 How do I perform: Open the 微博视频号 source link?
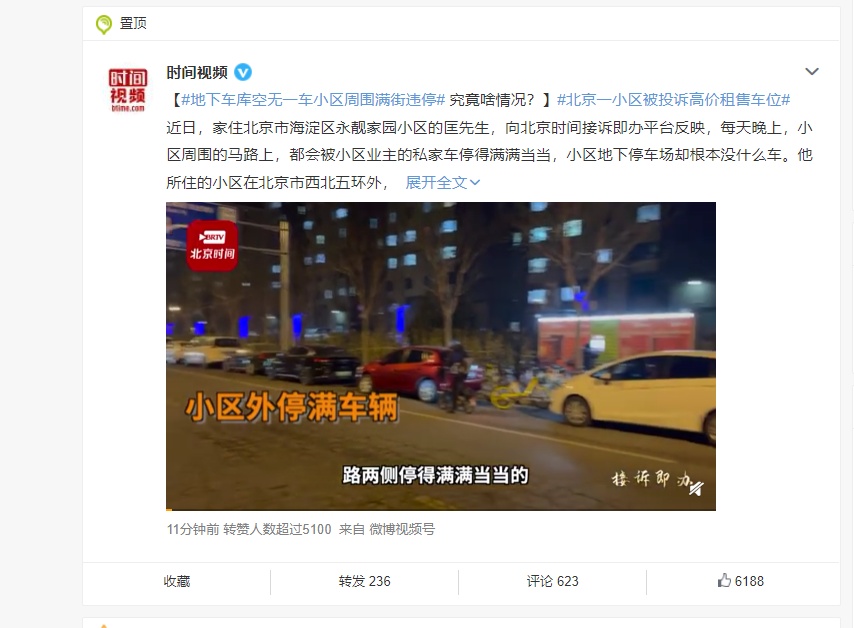pyautogui.click(x=402, y=529)
